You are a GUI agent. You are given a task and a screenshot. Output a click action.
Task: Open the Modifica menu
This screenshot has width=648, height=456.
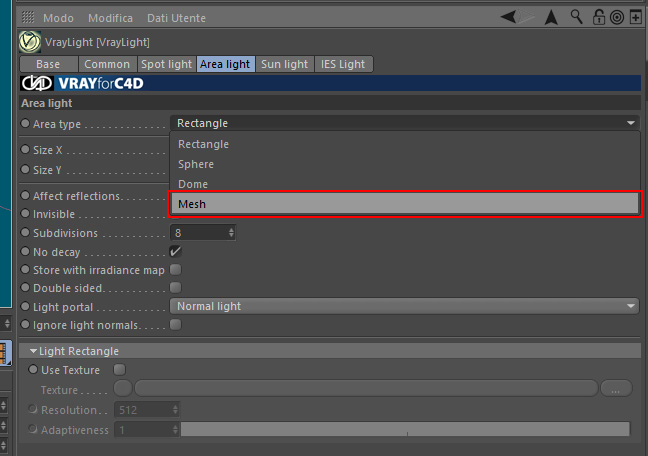pos(110,18)
